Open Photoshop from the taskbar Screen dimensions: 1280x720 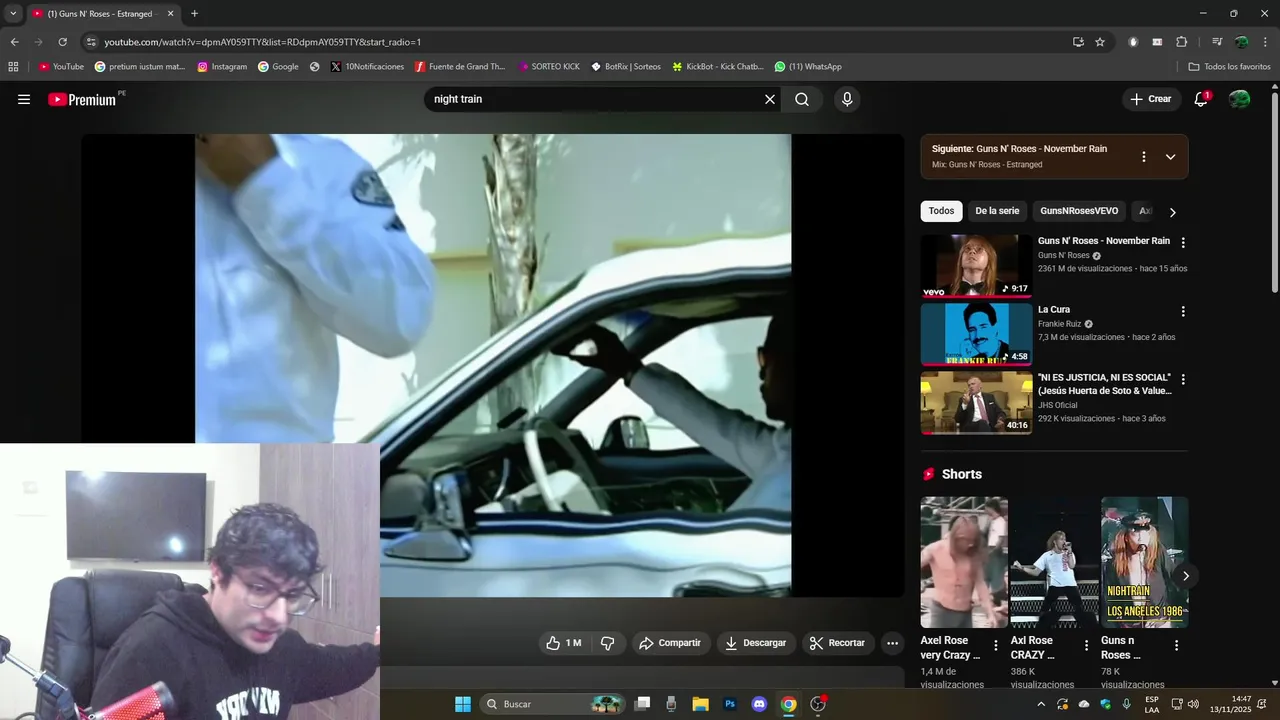[x=730, y=704]
